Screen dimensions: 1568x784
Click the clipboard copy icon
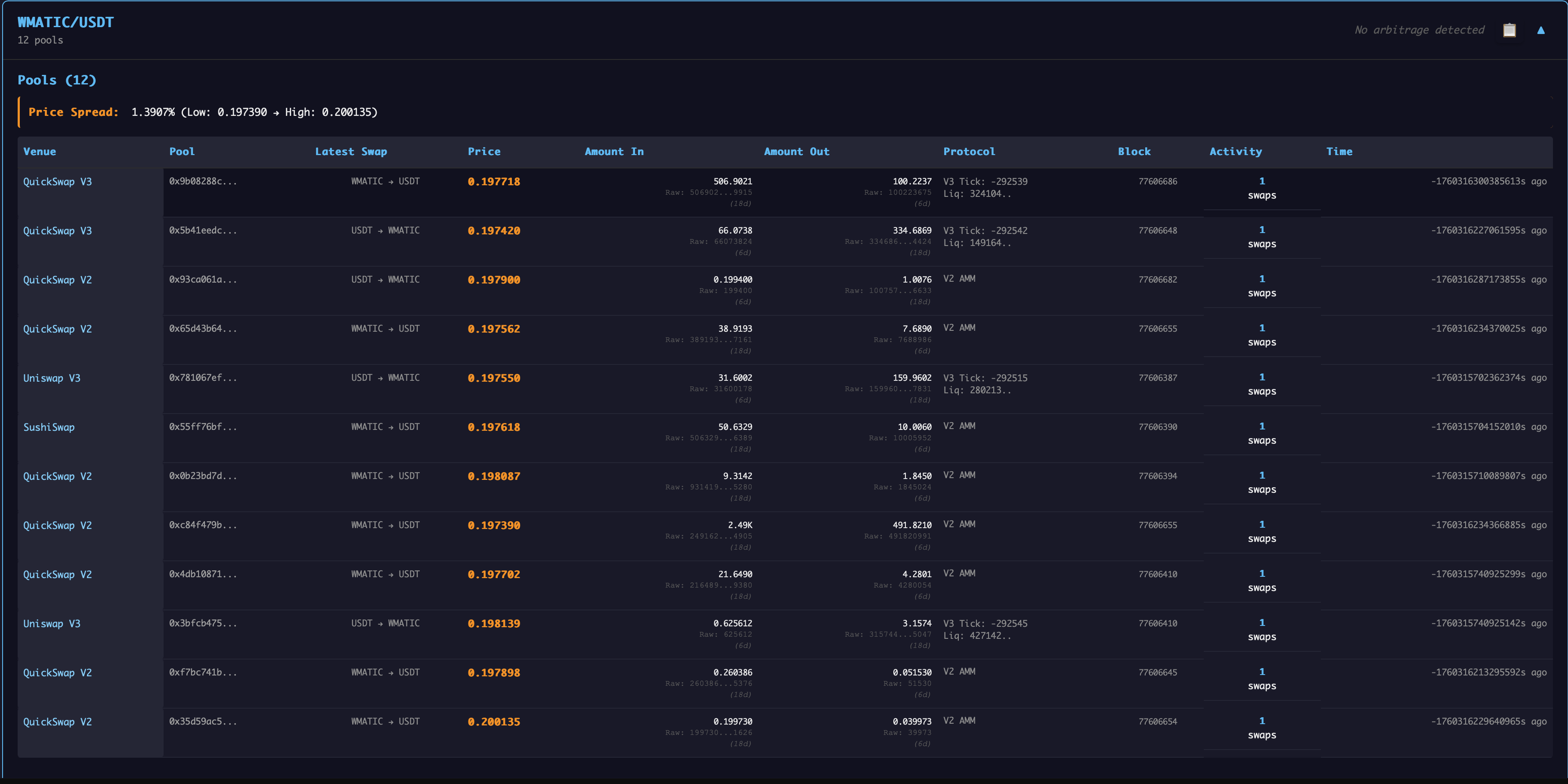point(1509,30)
